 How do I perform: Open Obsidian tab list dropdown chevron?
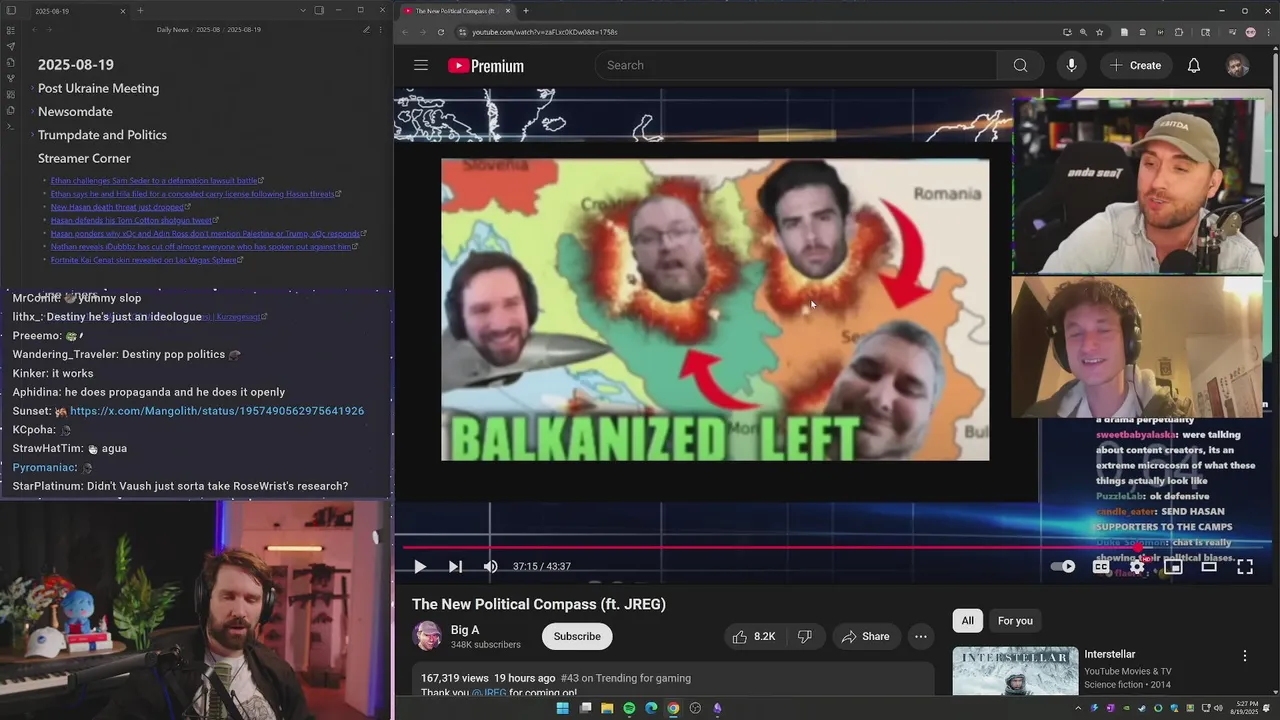[x=303, y=11]
